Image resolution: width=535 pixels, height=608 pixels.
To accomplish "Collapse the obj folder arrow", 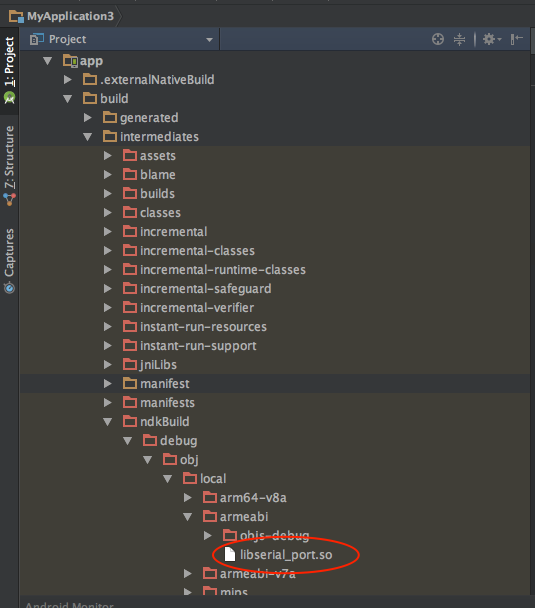I will [148, 460].
